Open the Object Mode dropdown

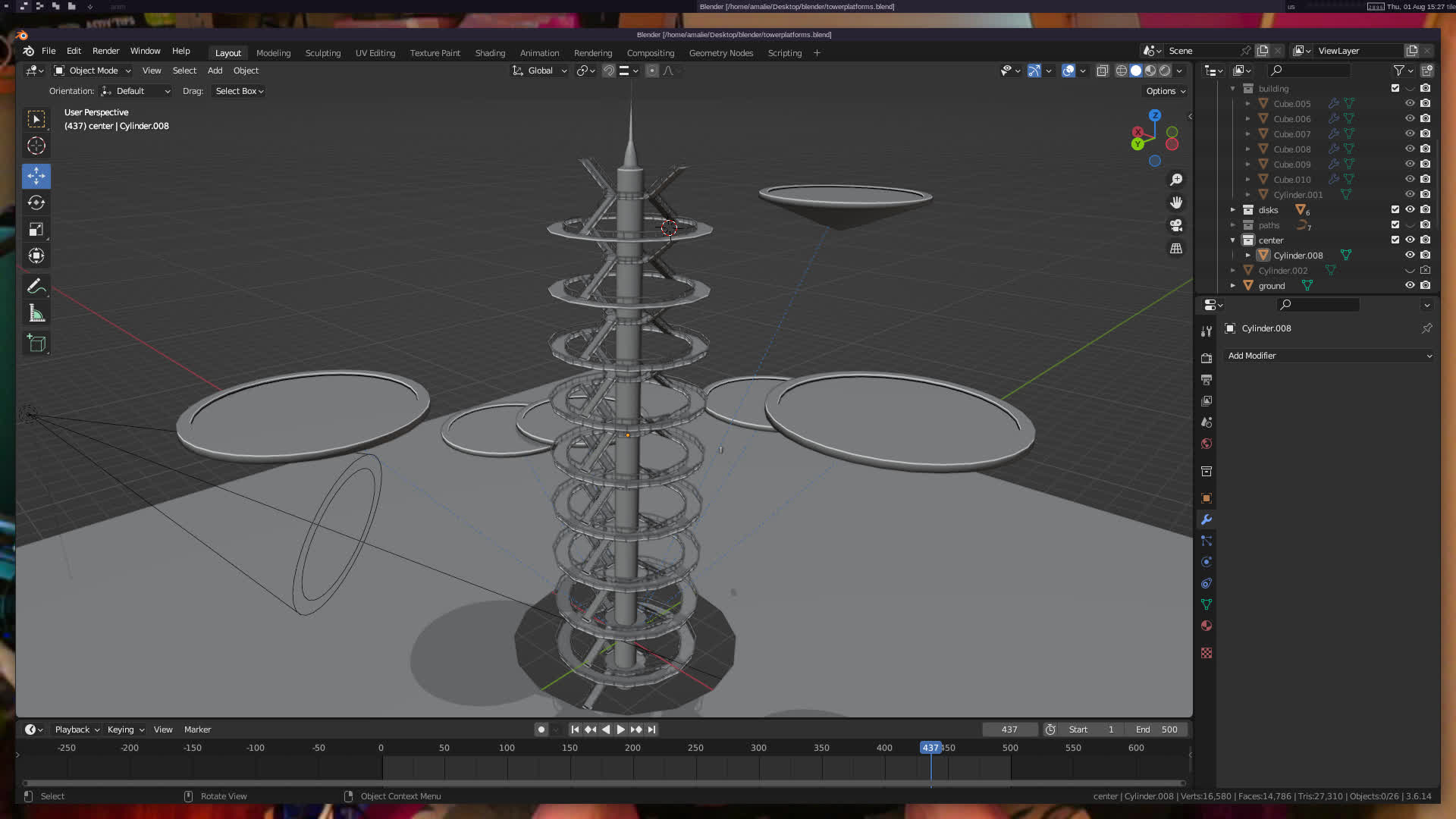pos(93,71)
